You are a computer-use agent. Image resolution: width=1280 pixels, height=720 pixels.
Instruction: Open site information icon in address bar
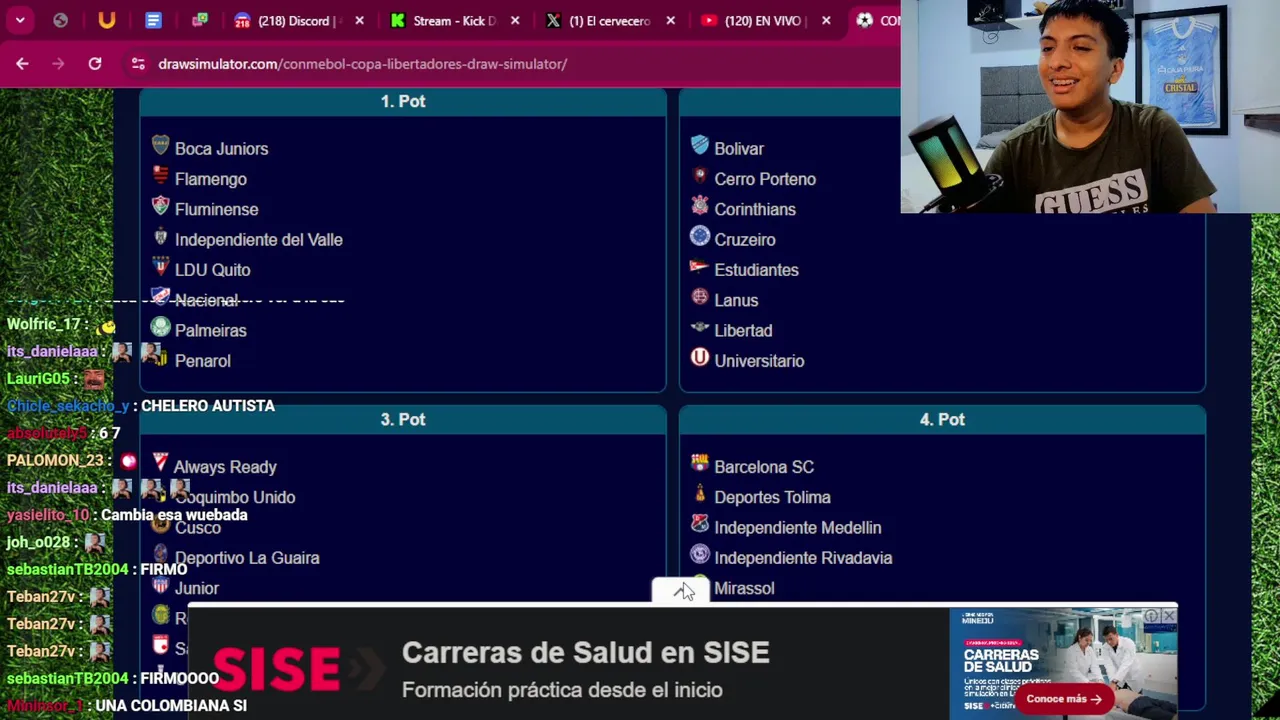tap(138, 63)
